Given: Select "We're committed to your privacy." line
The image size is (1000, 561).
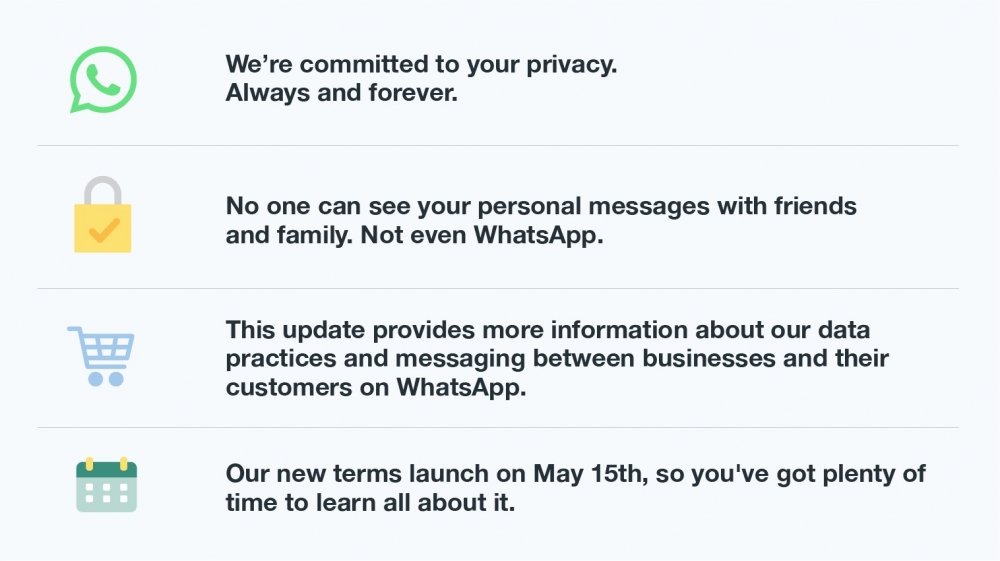Looking at the screenshot, I should pos(421,64).
